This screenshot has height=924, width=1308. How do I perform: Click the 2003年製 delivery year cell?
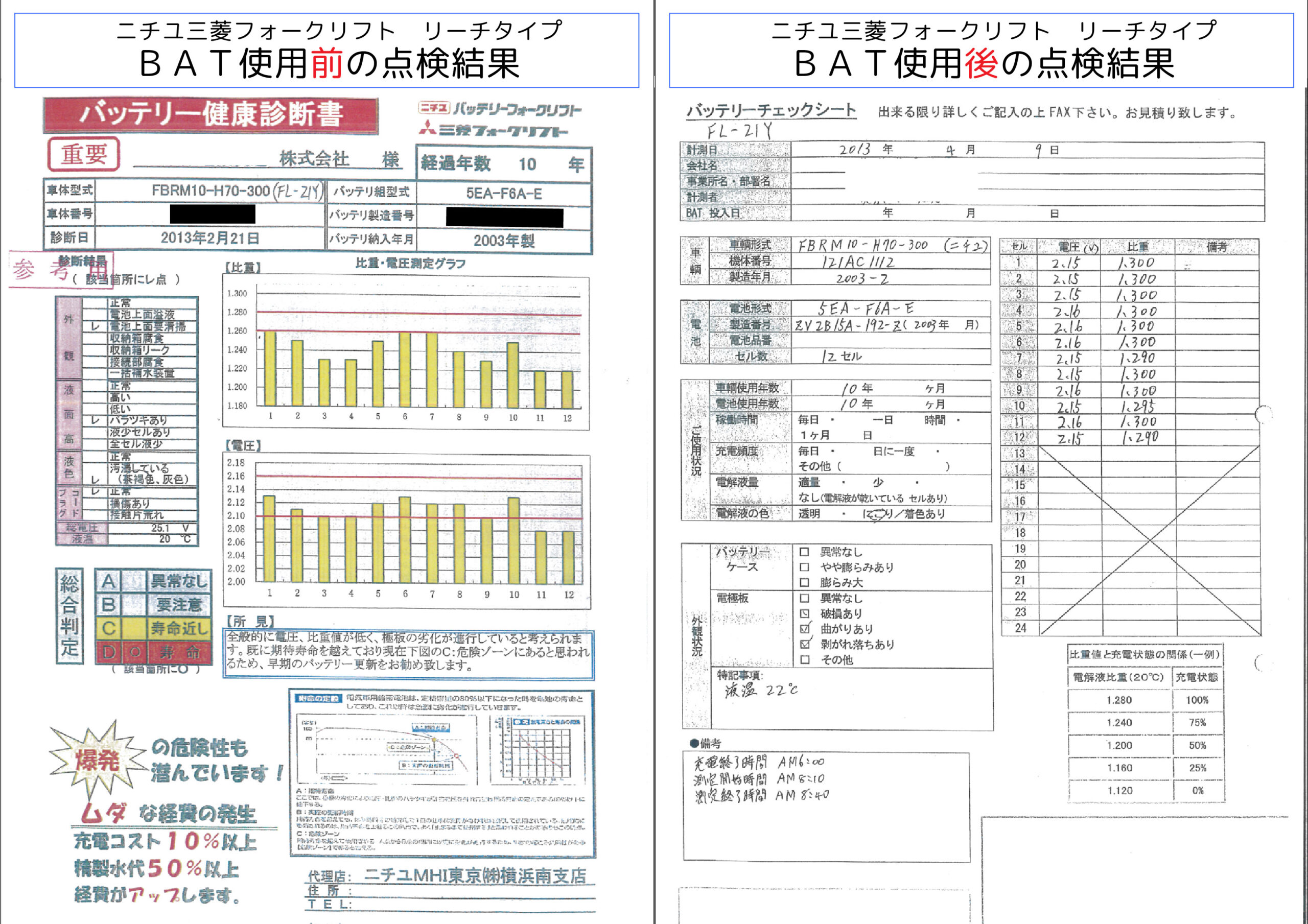(x=504, y=241)
